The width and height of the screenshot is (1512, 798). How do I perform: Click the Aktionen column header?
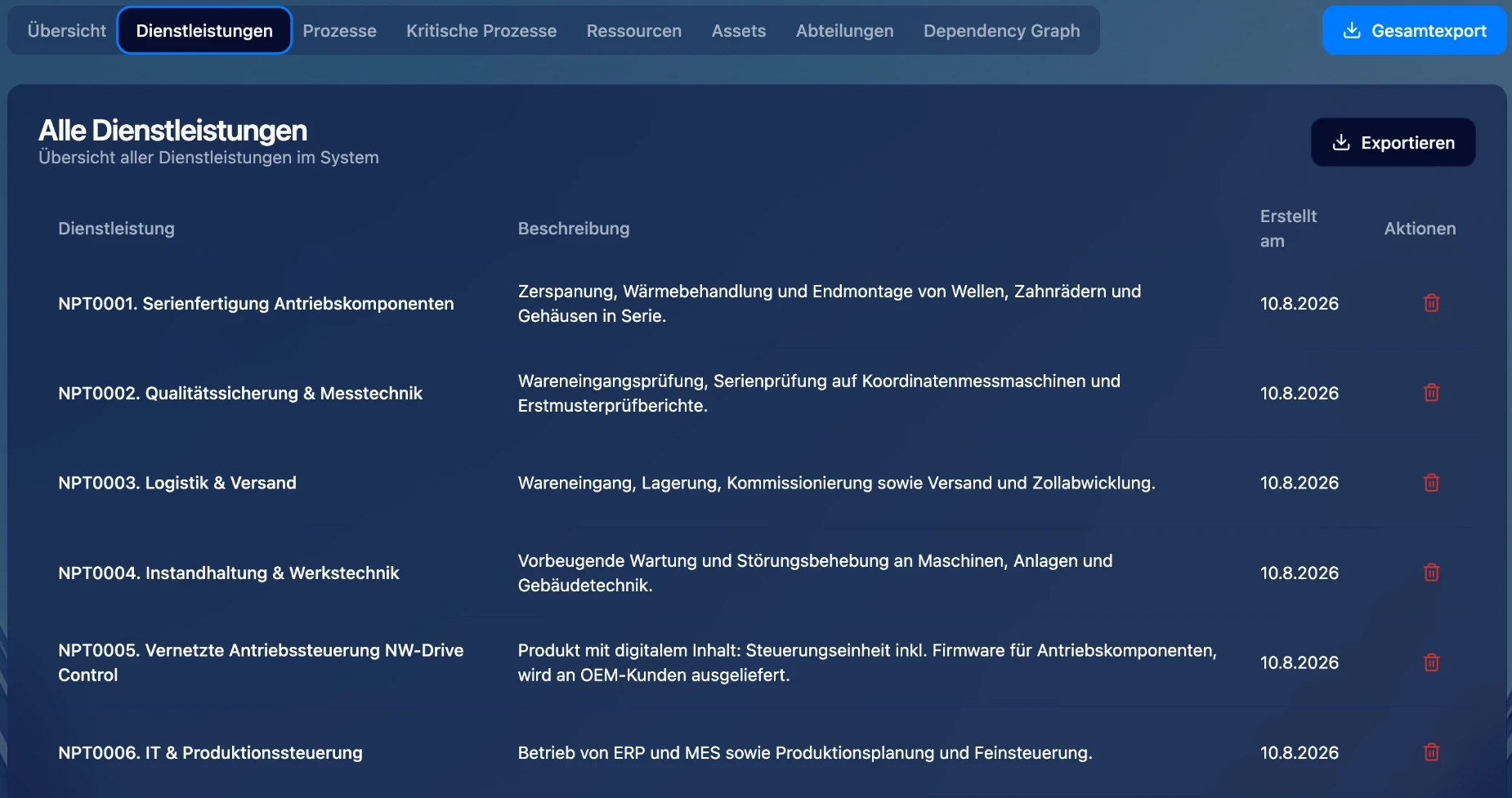pyautogui.click(x=1420, y=229)
